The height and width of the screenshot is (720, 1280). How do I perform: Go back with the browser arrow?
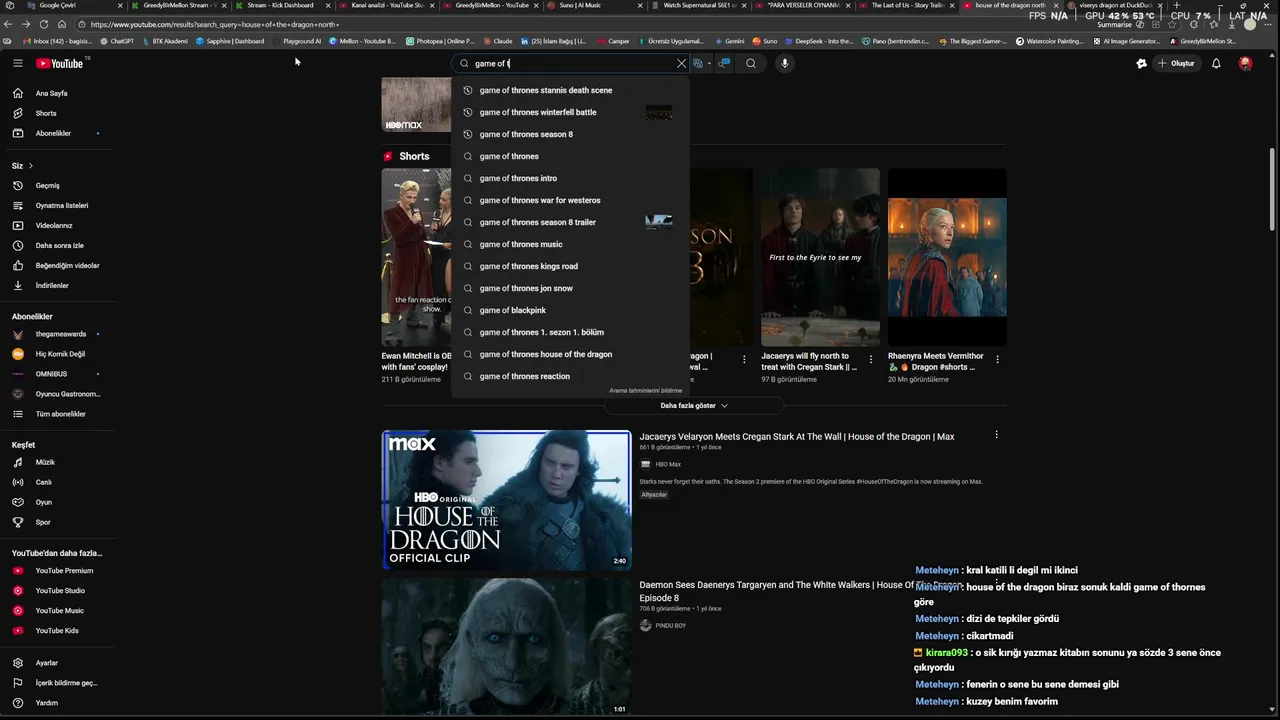[x=9, y=24]
